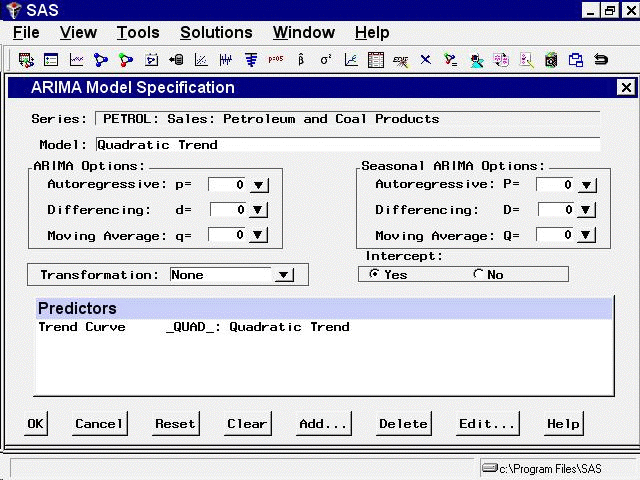Image resolution: width=640 pixels, height=480 pixels.
Task: Click the curved back arrow icon
Action: coord(601,60)
